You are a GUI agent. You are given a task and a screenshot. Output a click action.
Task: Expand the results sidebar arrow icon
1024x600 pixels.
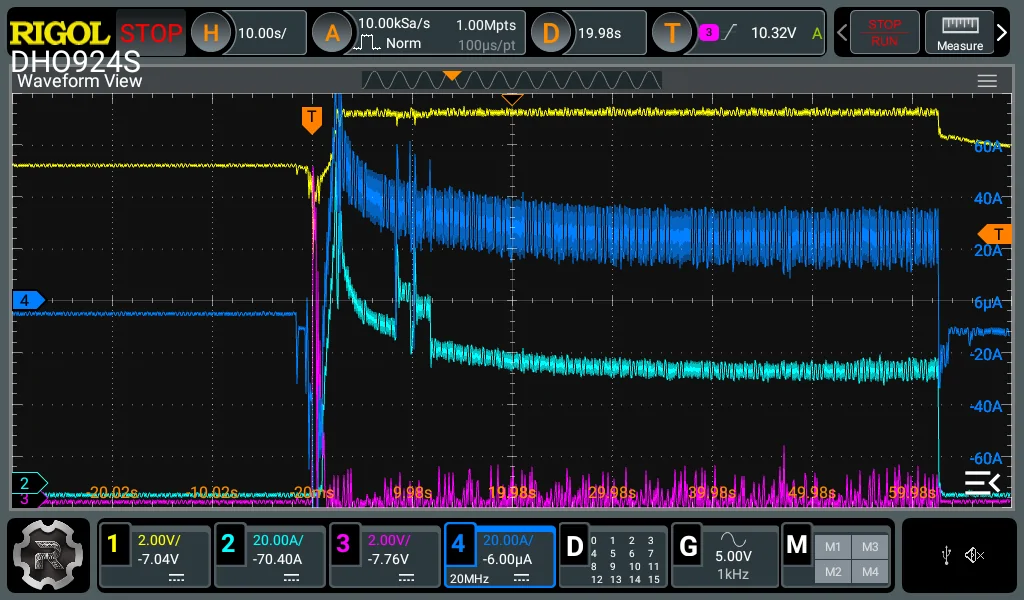click(x=982, y=482)
